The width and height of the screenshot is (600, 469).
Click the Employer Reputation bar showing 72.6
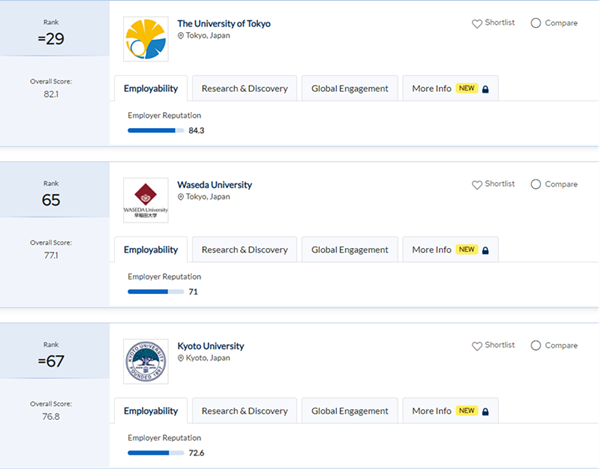pos(156,453)
